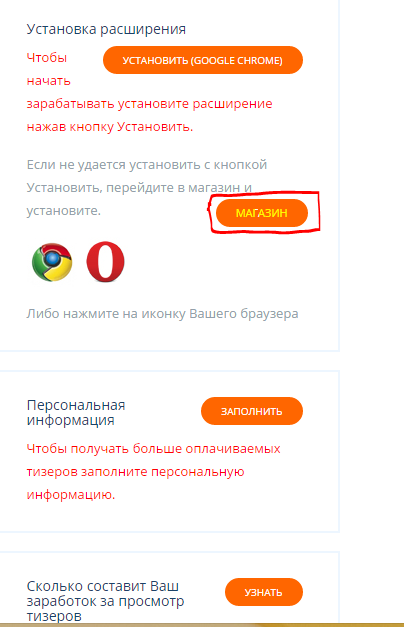
Task: Click the line зарабатывать установите расширение
Action: [149, 104]
